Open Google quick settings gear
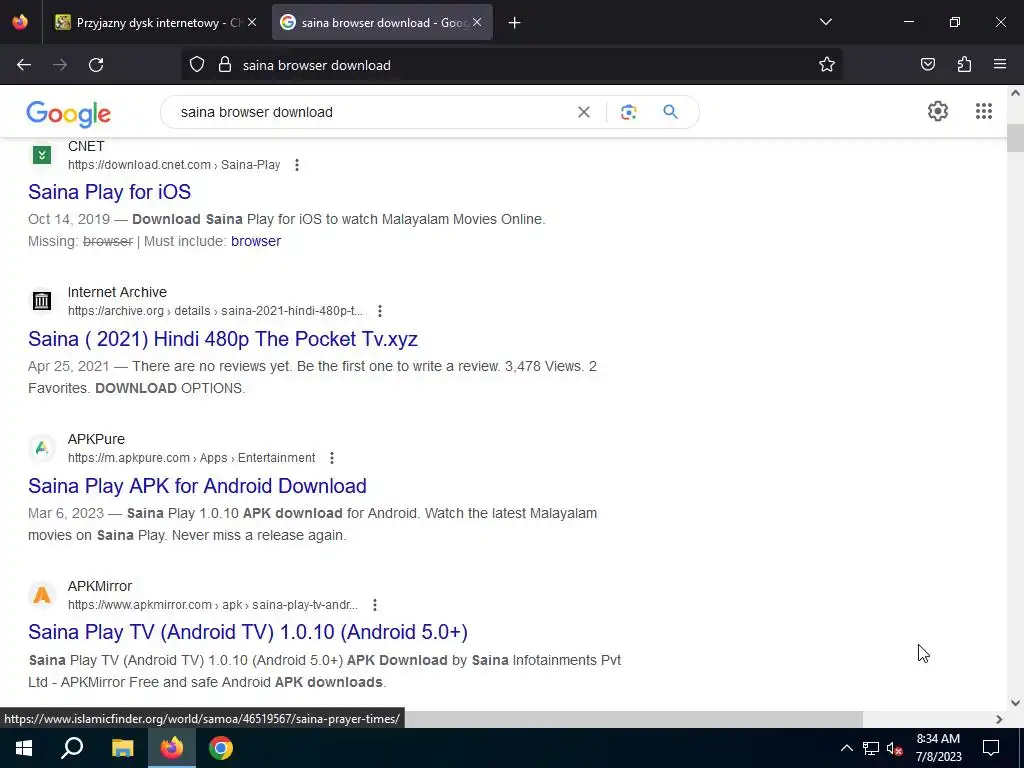The width and height of the screenshot is (1024, 768). (x=938, y=112)
